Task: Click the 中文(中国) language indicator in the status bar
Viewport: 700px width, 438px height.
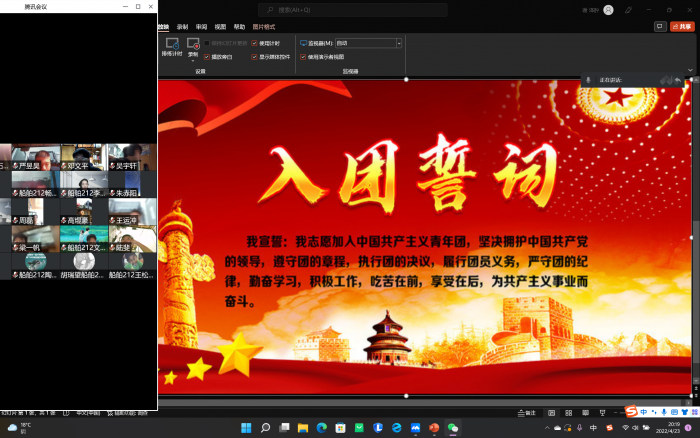Action: (x=88, y=413)
